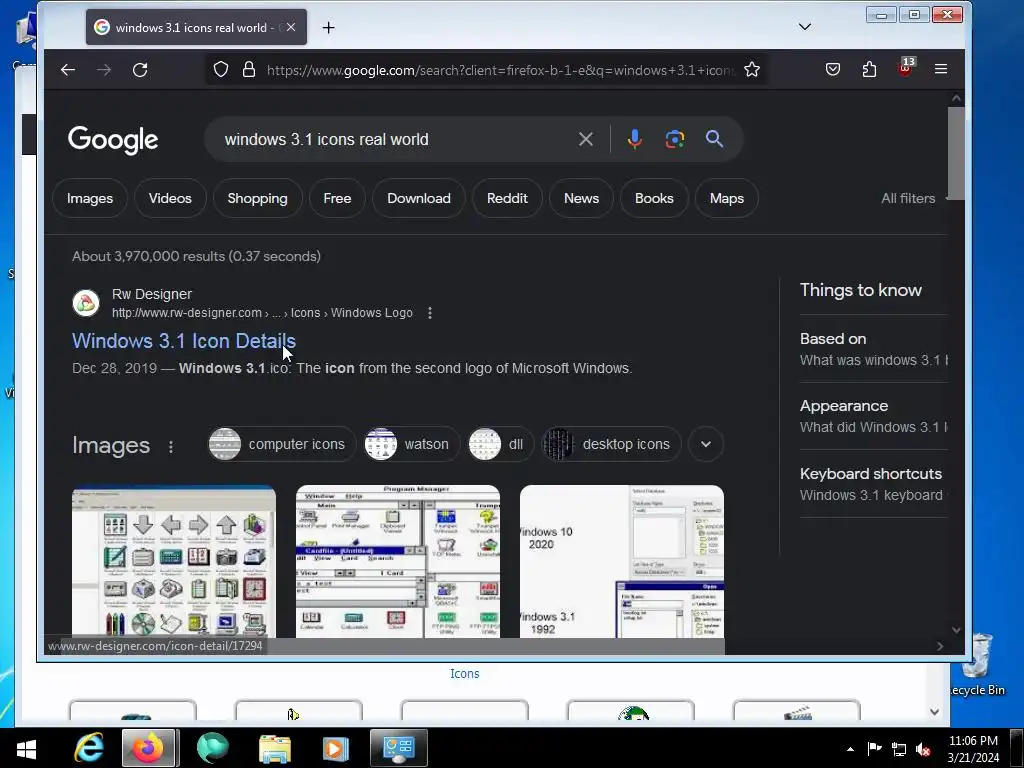
Task: Click the scrollbar up arrow
Action: click(956, 99)
